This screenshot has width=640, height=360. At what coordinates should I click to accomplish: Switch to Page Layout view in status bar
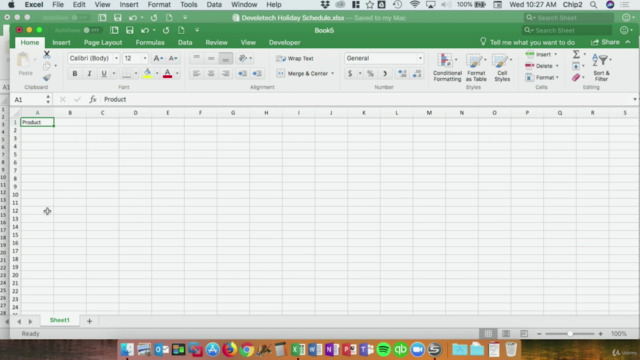point(506,333)
